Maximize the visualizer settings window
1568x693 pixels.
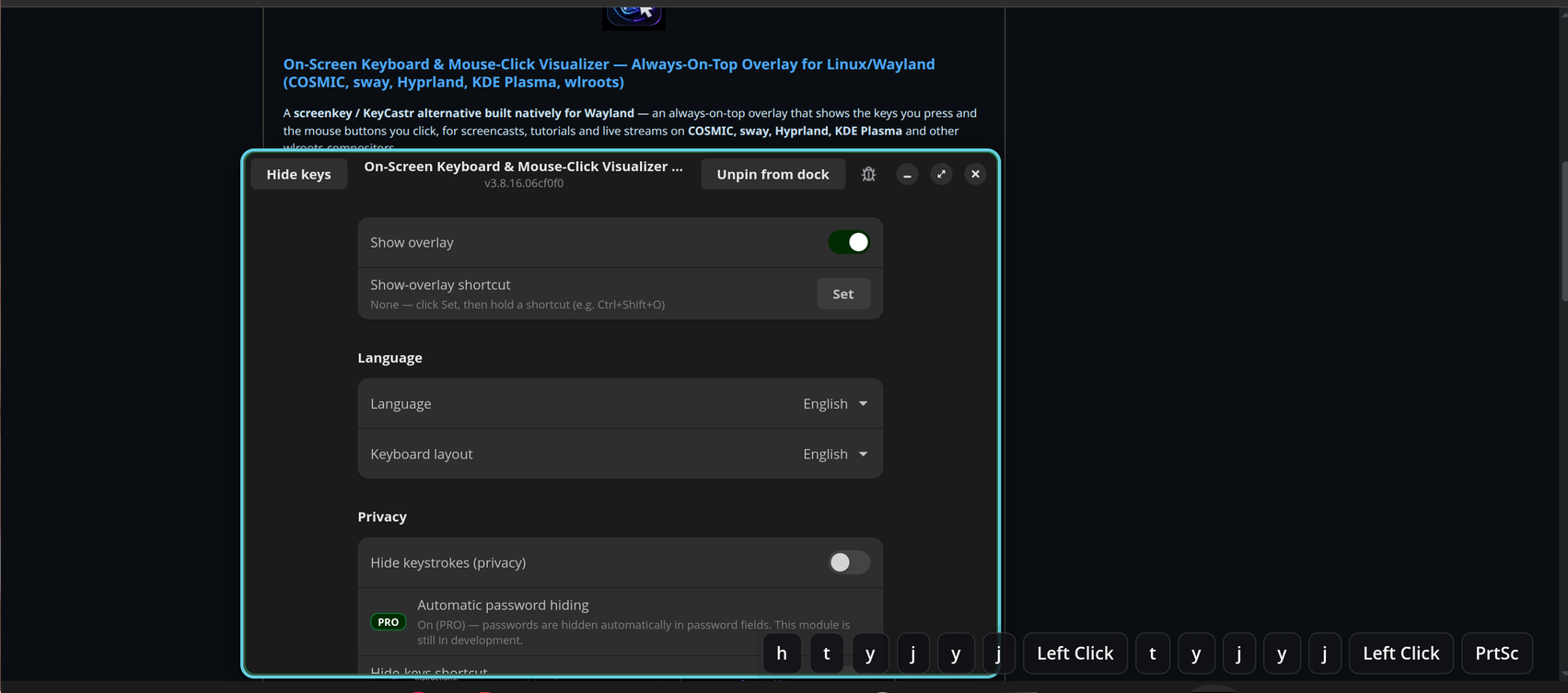(941, 174)
